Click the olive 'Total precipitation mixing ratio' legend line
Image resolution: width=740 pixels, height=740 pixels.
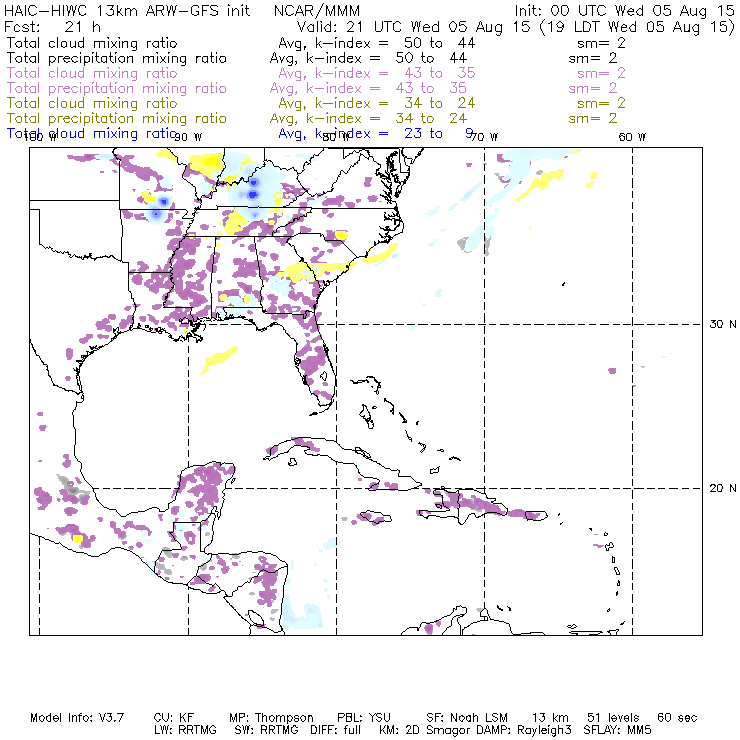pos(117,118)
